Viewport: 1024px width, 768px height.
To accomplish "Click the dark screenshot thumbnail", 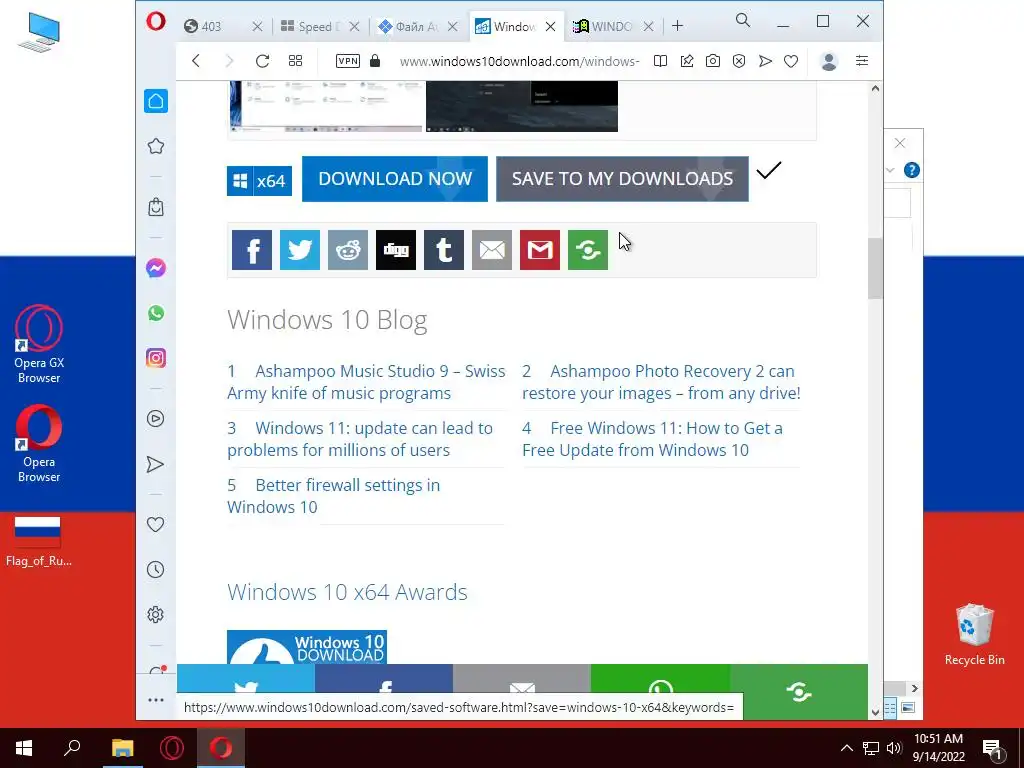I will [522, 106].
